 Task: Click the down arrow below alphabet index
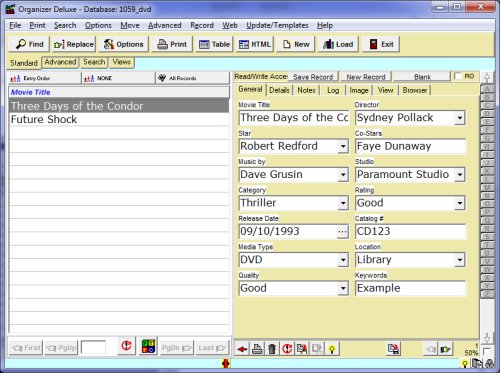click(487, 337)
